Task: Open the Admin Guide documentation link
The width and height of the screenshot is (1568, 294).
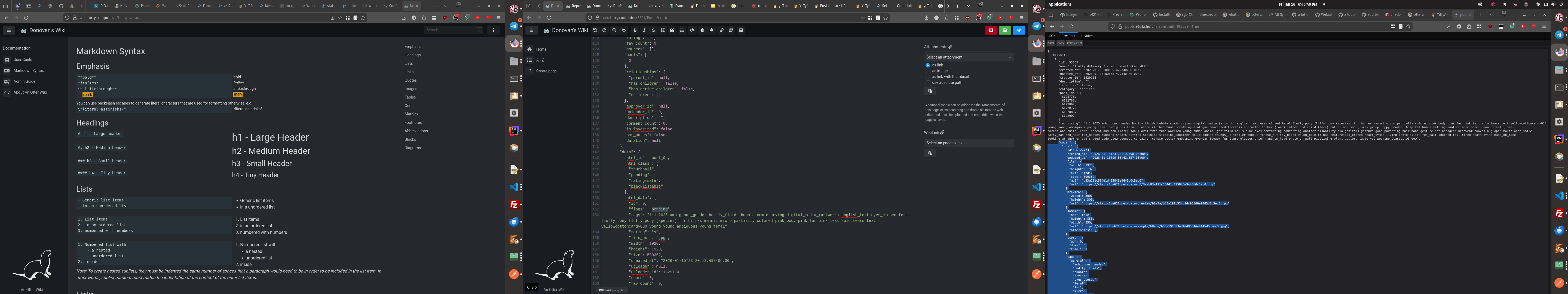Action: pos(24,82)
